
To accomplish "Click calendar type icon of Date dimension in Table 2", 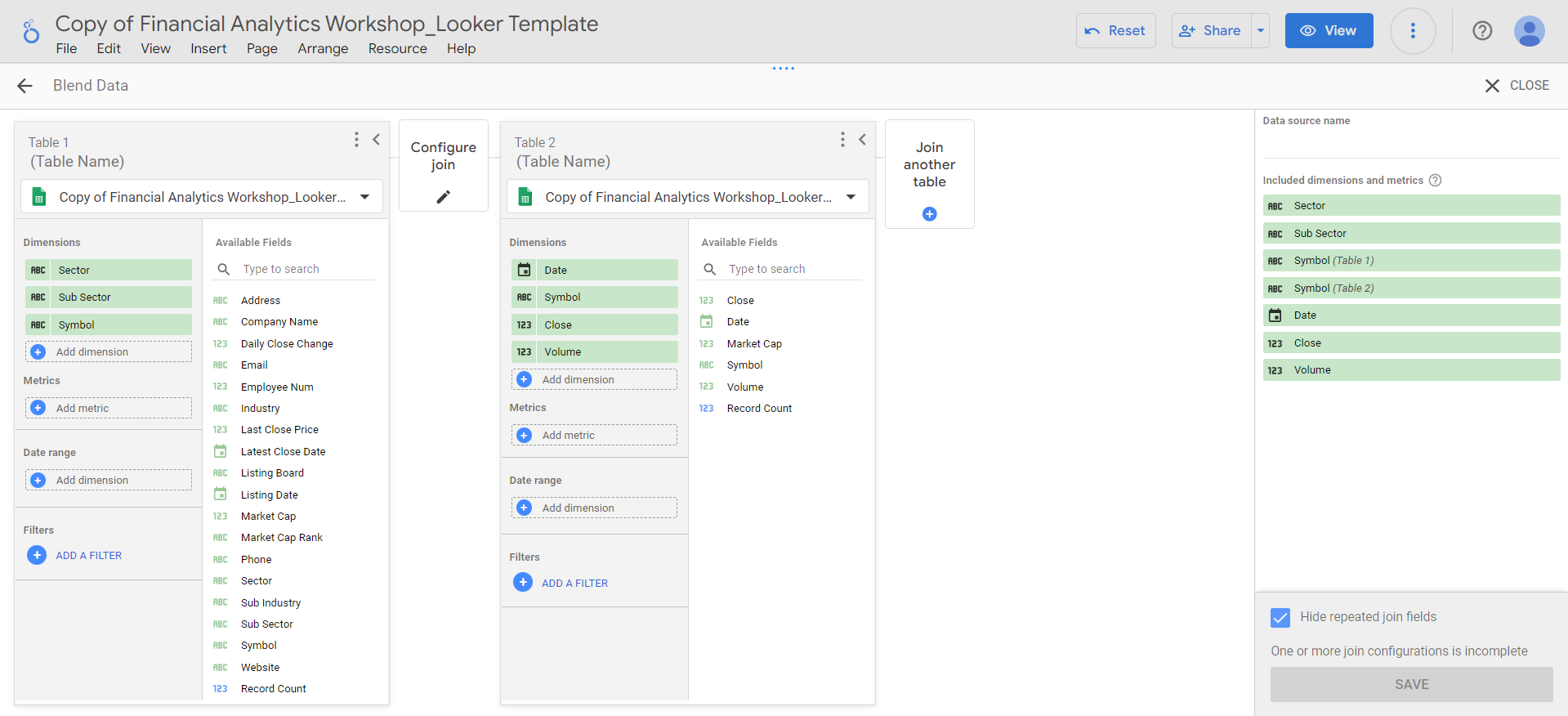I will [525, 270].
